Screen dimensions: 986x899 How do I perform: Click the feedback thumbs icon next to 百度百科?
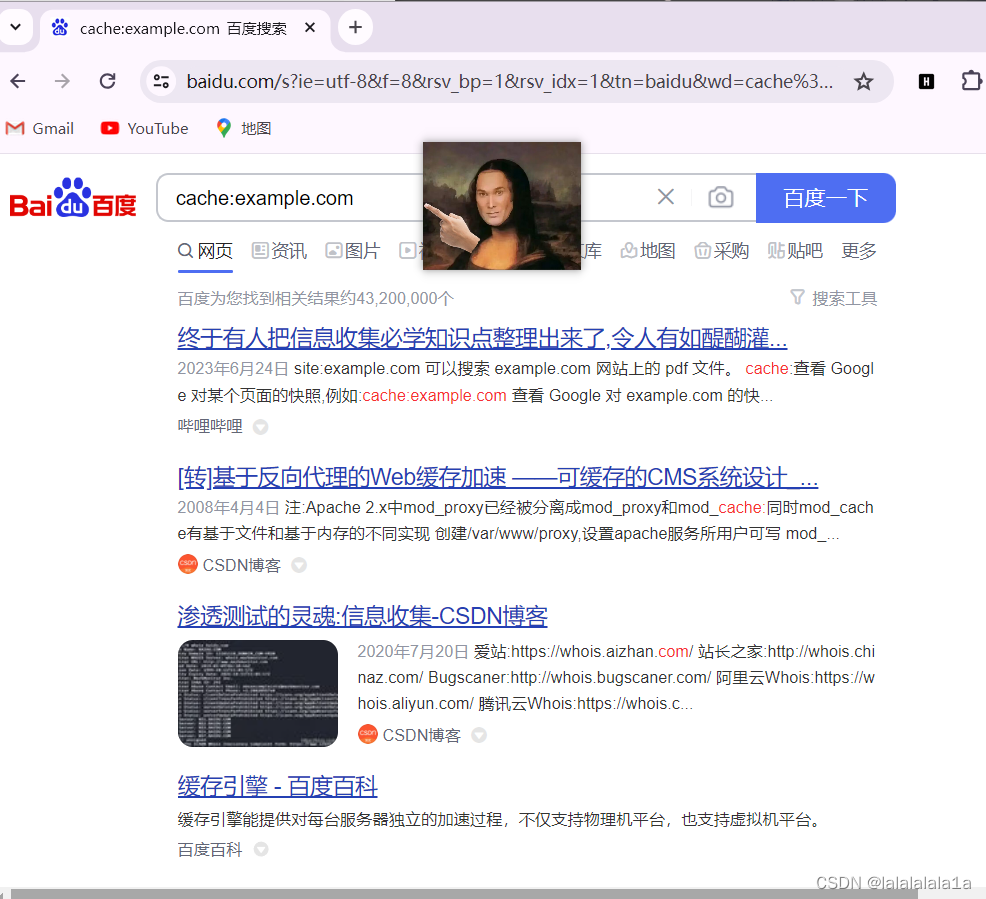pos(259,849)
